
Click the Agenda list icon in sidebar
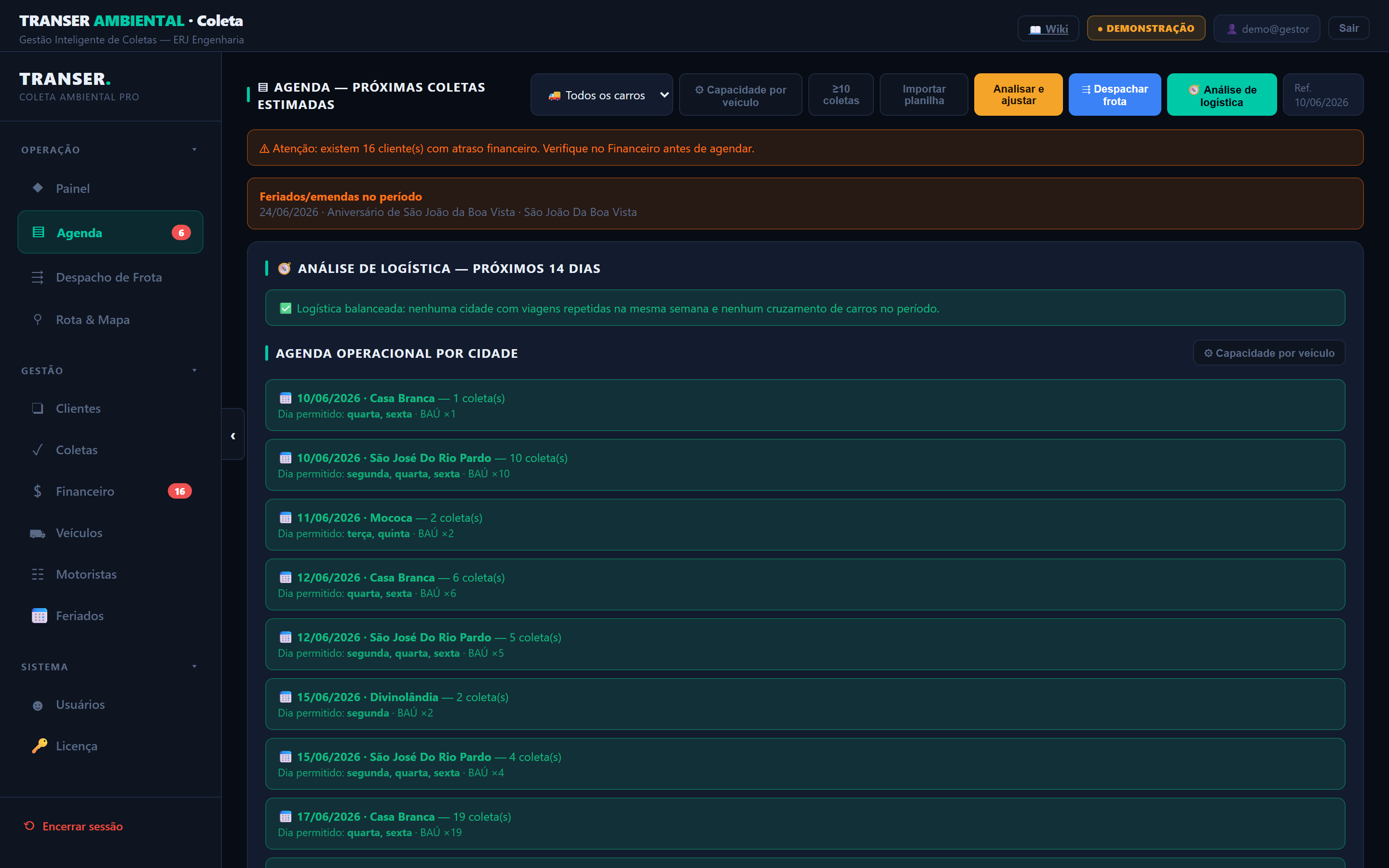[39, 232]
